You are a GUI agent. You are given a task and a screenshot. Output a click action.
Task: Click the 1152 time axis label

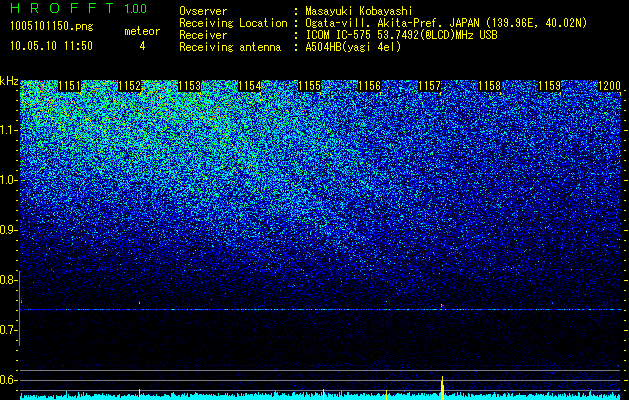[130, 86]
